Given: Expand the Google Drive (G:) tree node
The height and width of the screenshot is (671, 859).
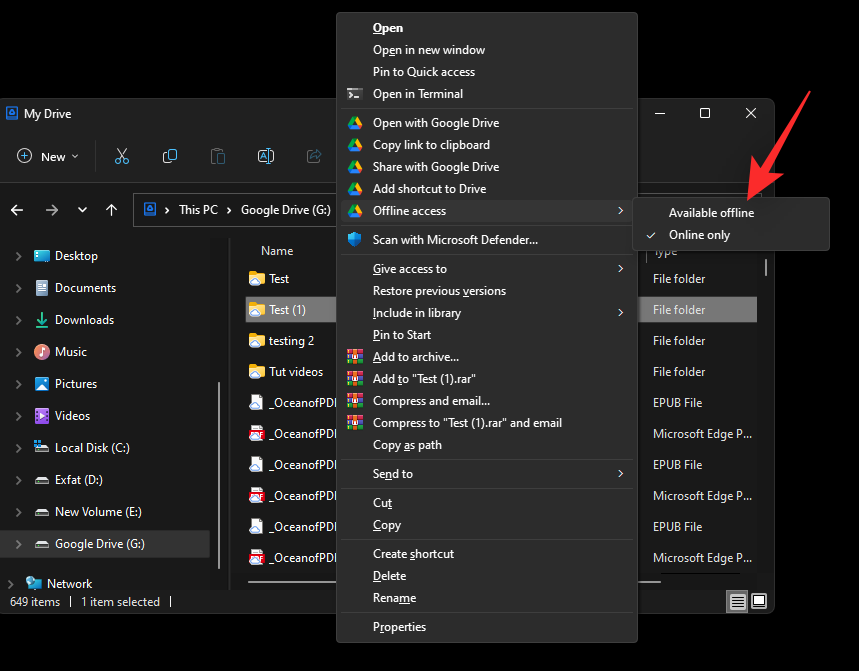Looking at the screenshot, I should [x=18, y=544].
